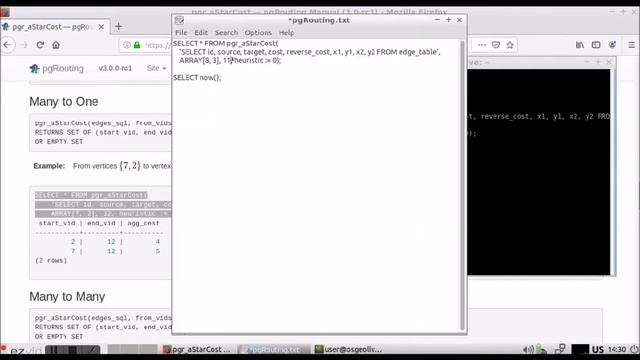Click in the Firefox URL address field
640x360 pixels.
point(157,45)
